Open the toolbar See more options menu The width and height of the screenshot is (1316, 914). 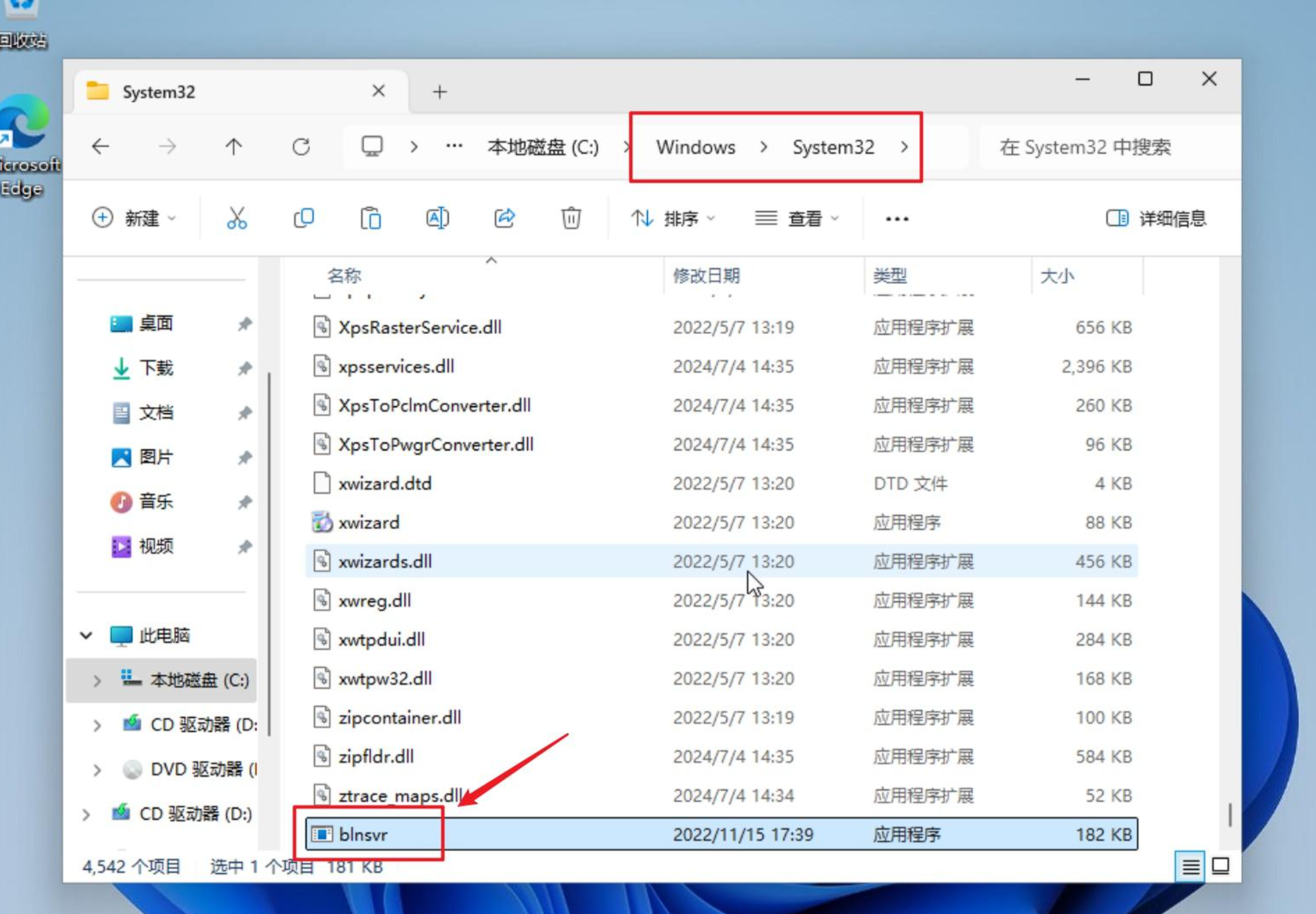[x=897, y=219]
